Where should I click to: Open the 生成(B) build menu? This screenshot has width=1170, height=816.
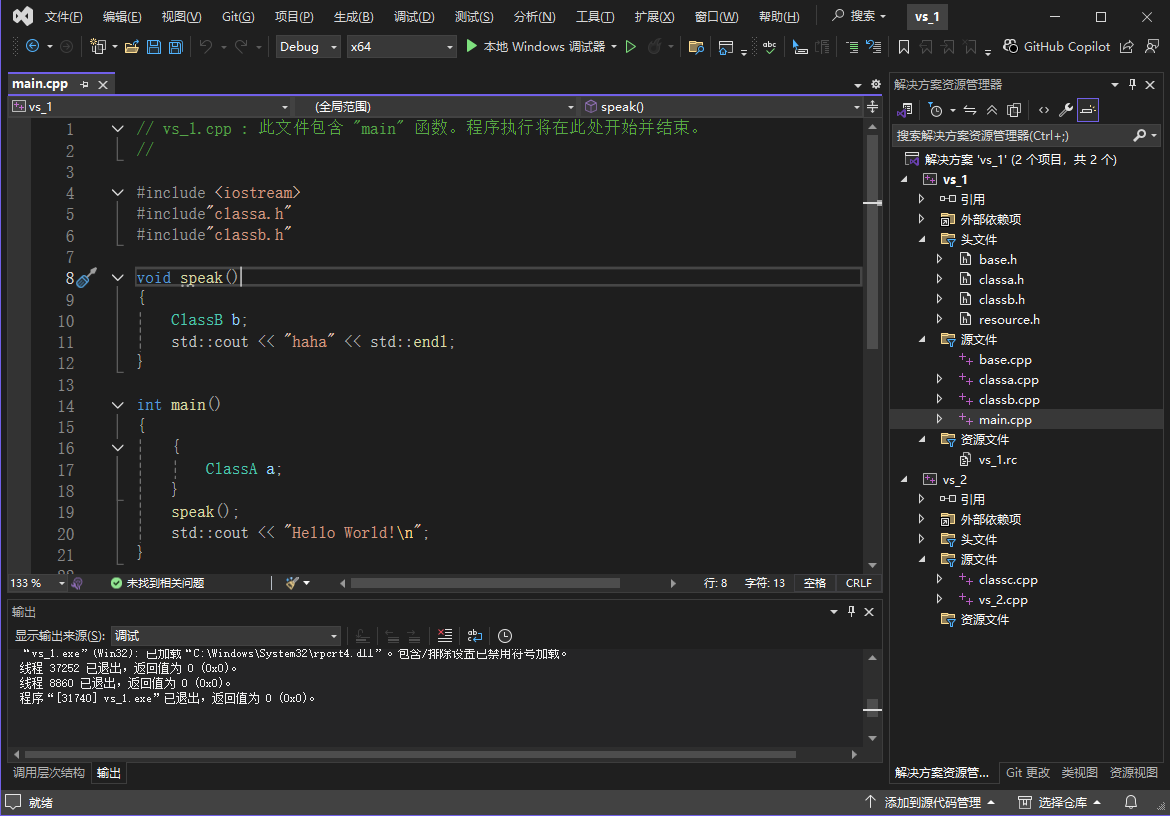[353, 16]
